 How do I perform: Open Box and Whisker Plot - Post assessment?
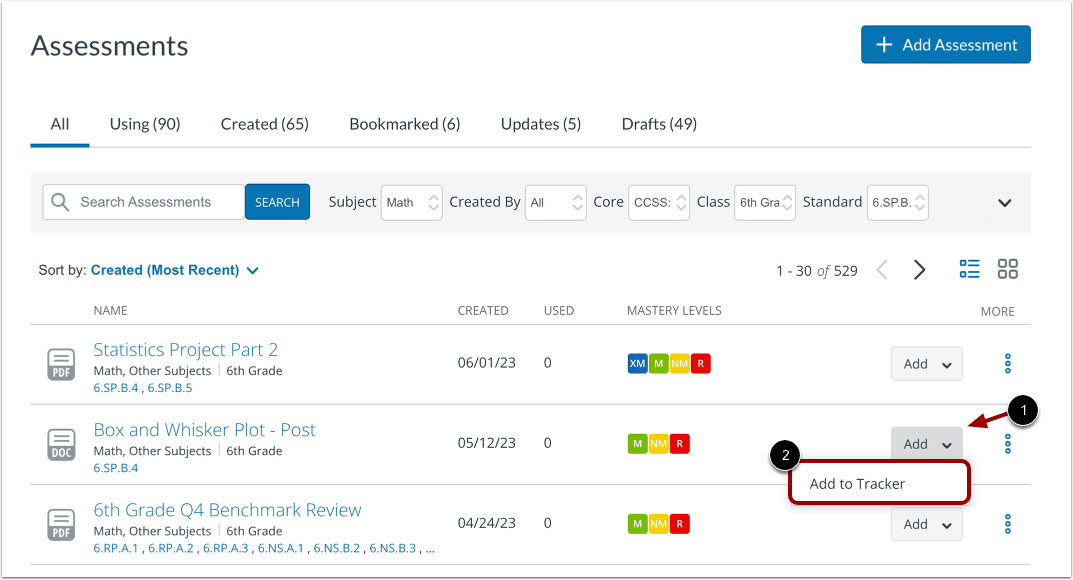coord(205,430)
